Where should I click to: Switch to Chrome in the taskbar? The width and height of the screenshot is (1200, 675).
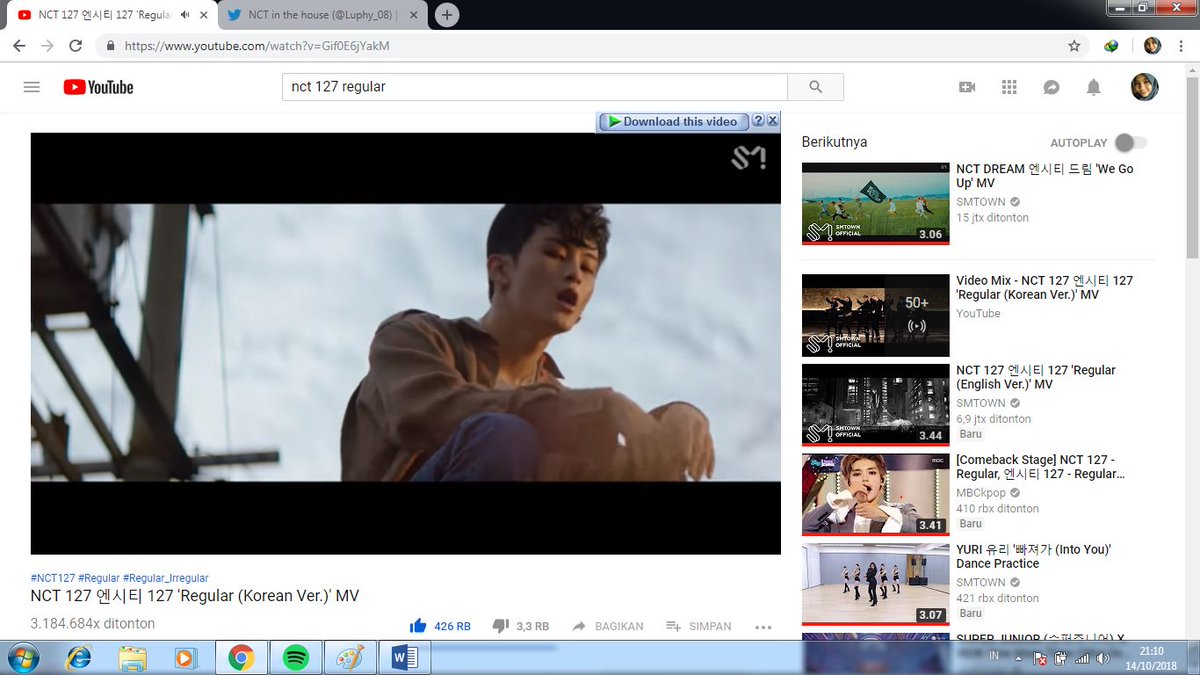(x=240, y=657)
